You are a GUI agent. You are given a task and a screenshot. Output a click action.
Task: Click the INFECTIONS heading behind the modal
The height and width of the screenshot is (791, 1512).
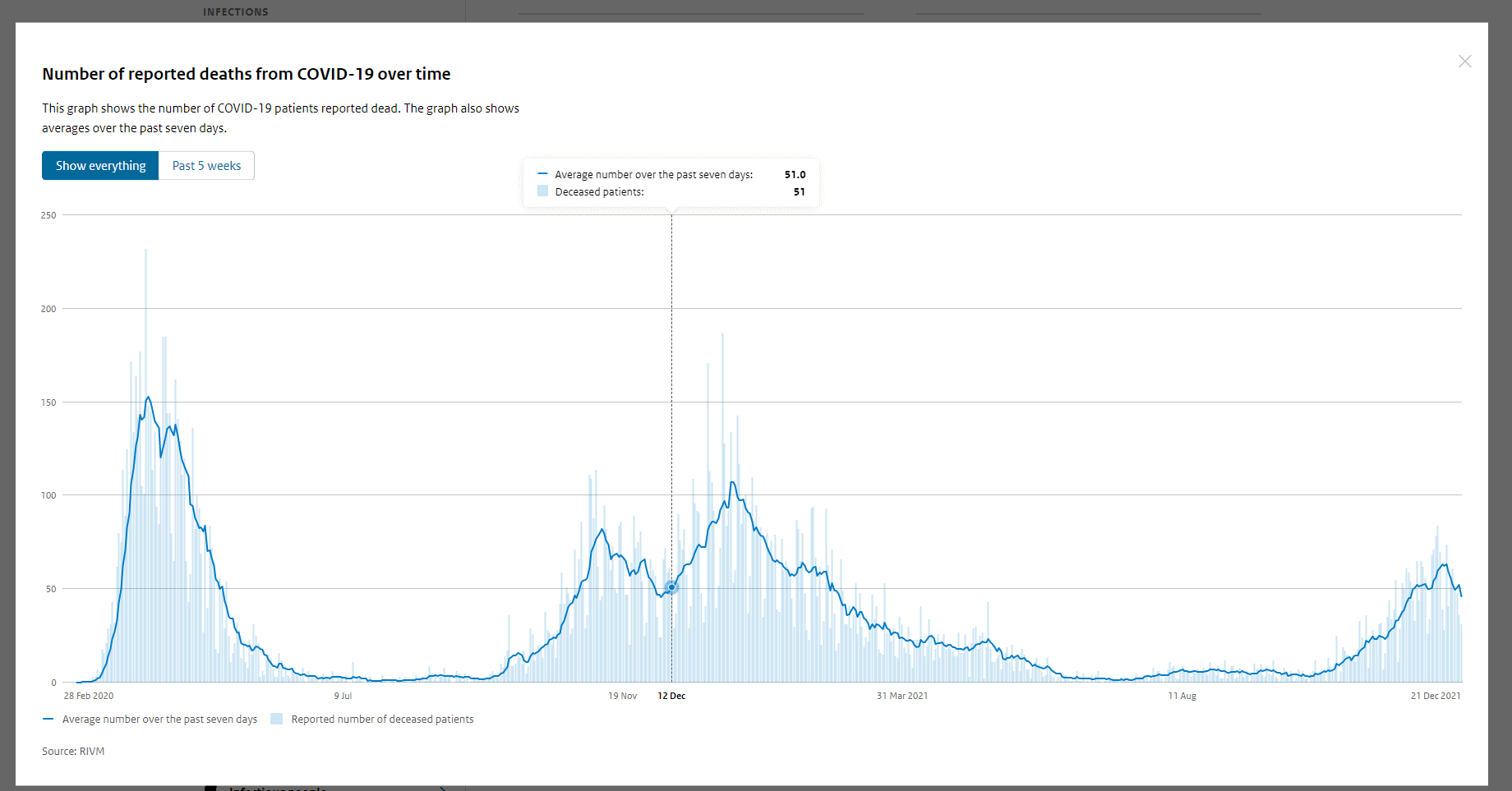click(x=236, y=11)
